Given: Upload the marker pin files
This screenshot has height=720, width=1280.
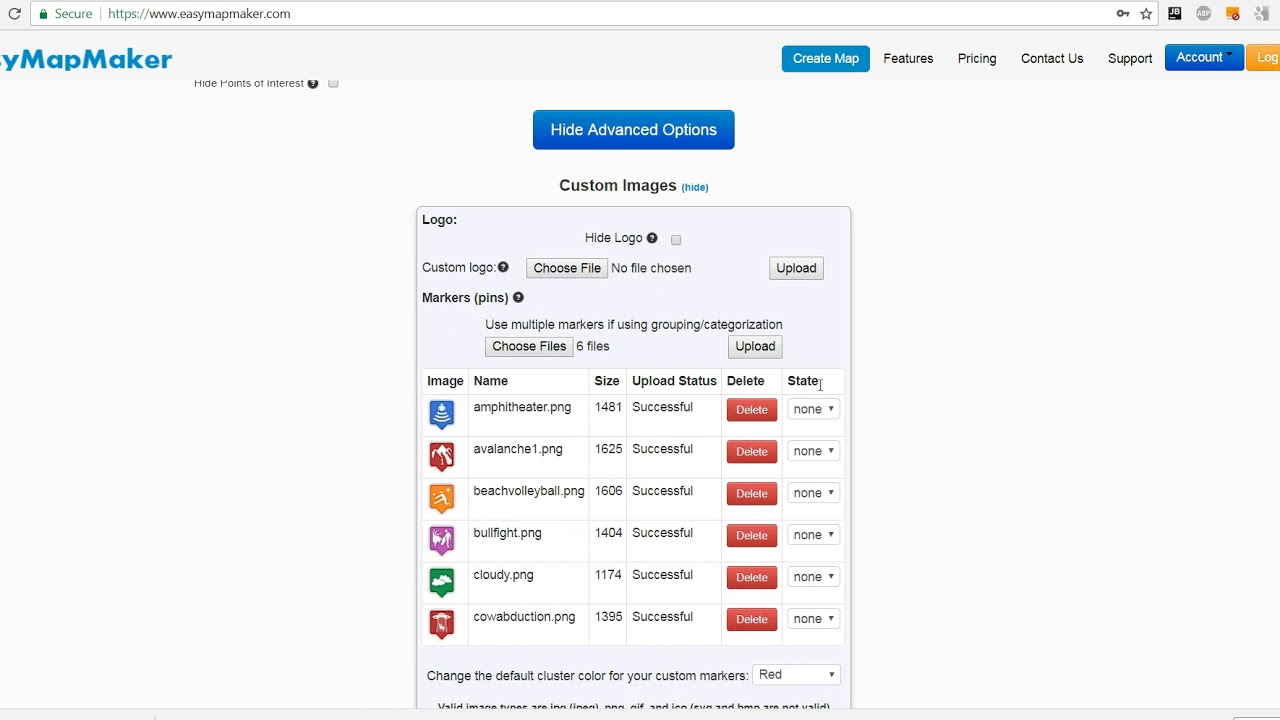Looking at the screenshot, I should 755,346.
